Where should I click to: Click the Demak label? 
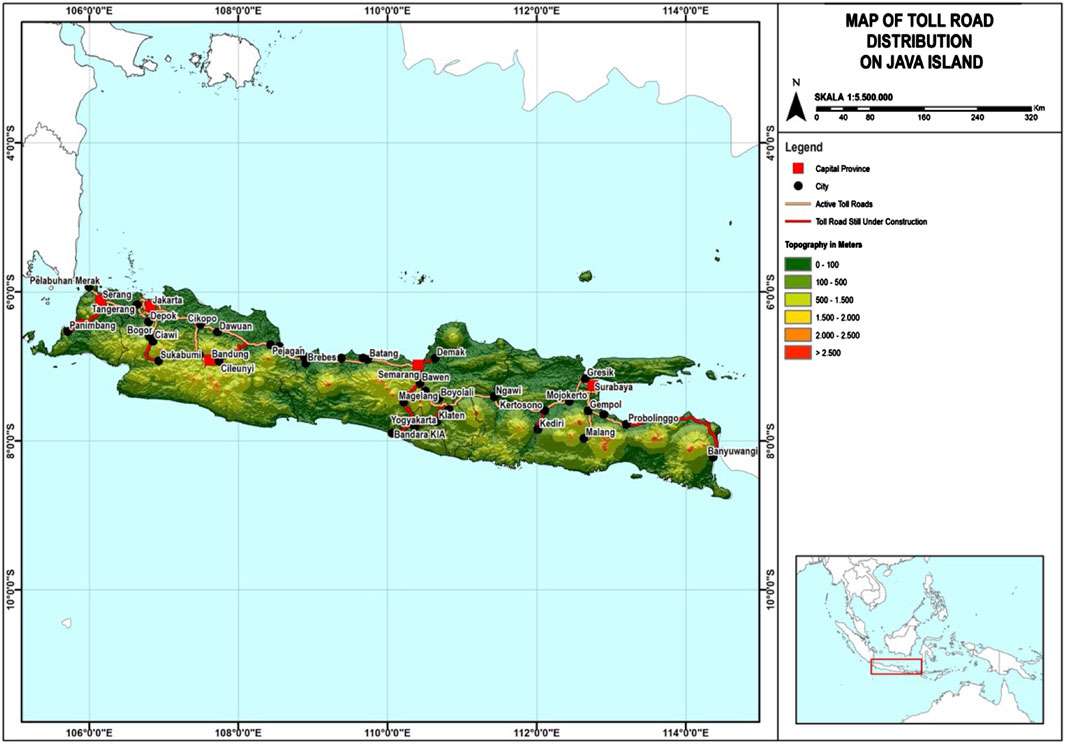[x=451, y=353]
